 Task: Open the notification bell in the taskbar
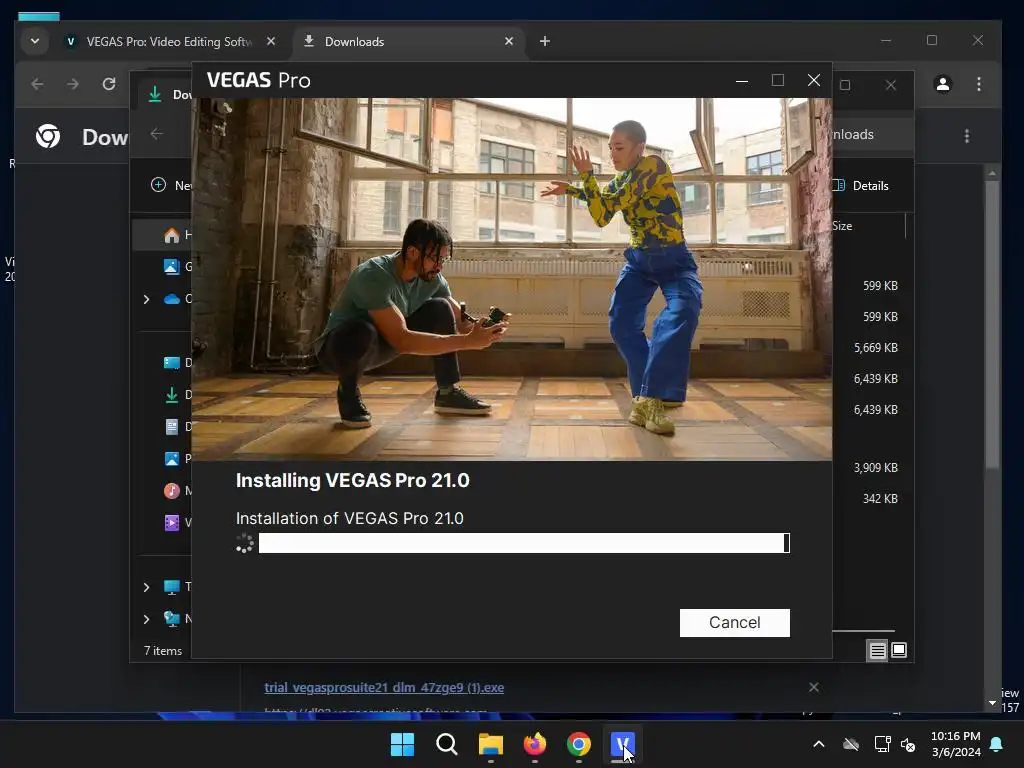(x=997, y=744)
